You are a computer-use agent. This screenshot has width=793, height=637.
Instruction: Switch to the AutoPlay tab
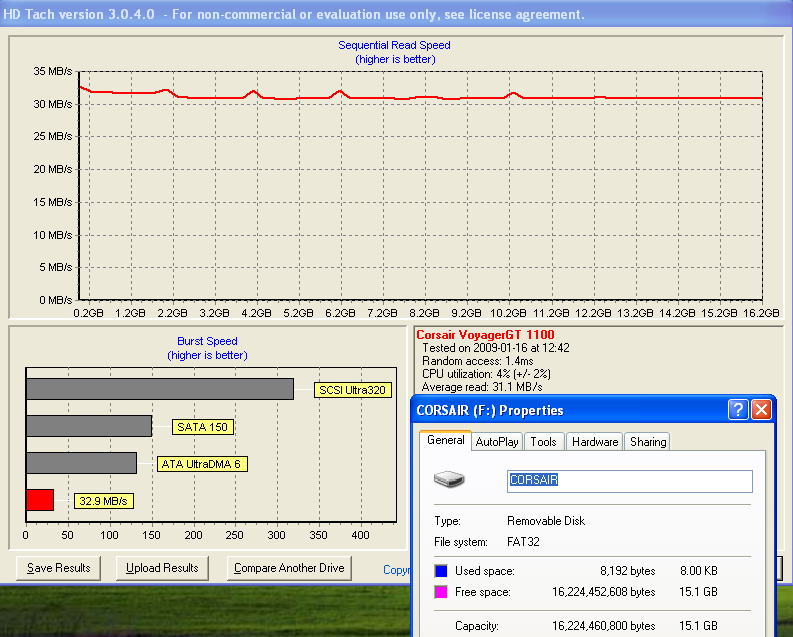tap(497, 442)
